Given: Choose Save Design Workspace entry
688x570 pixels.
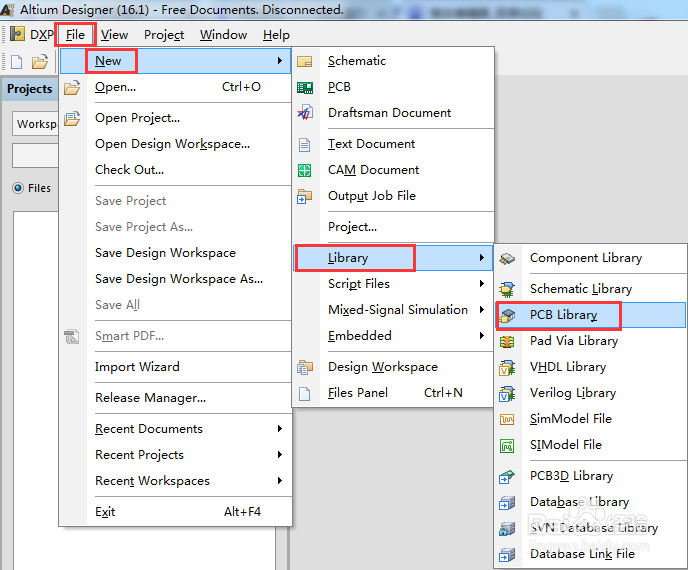Looking at the screenshot, I should pyautogui.click(x=165, y=253).
